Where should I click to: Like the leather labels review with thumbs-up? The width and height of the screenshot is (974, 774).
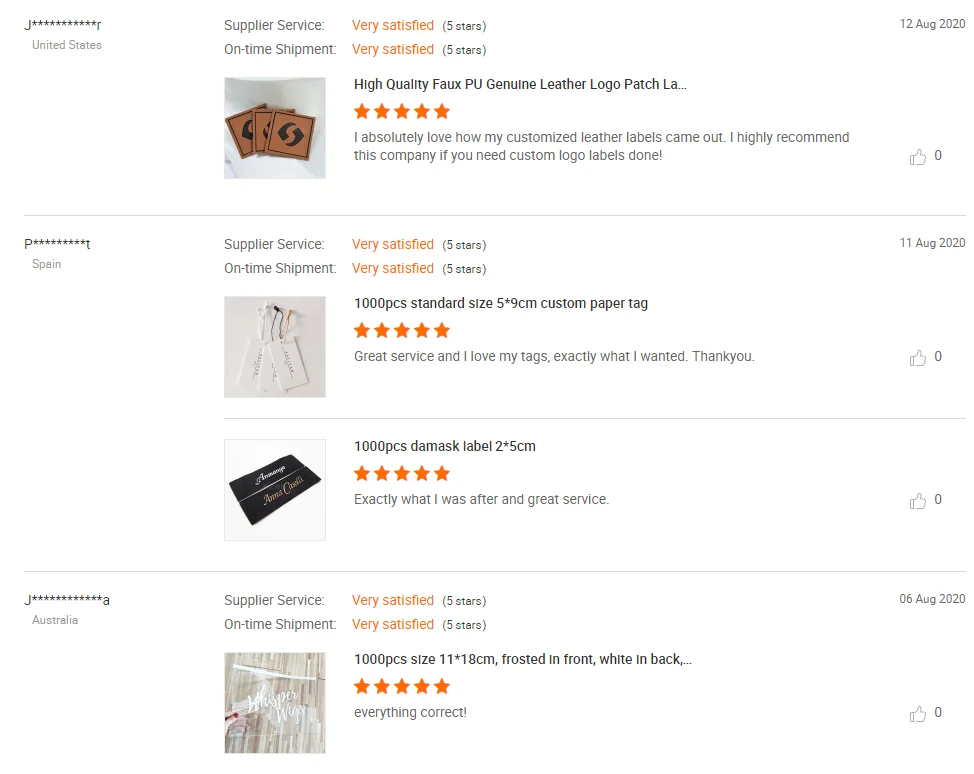tap(918, 157)
